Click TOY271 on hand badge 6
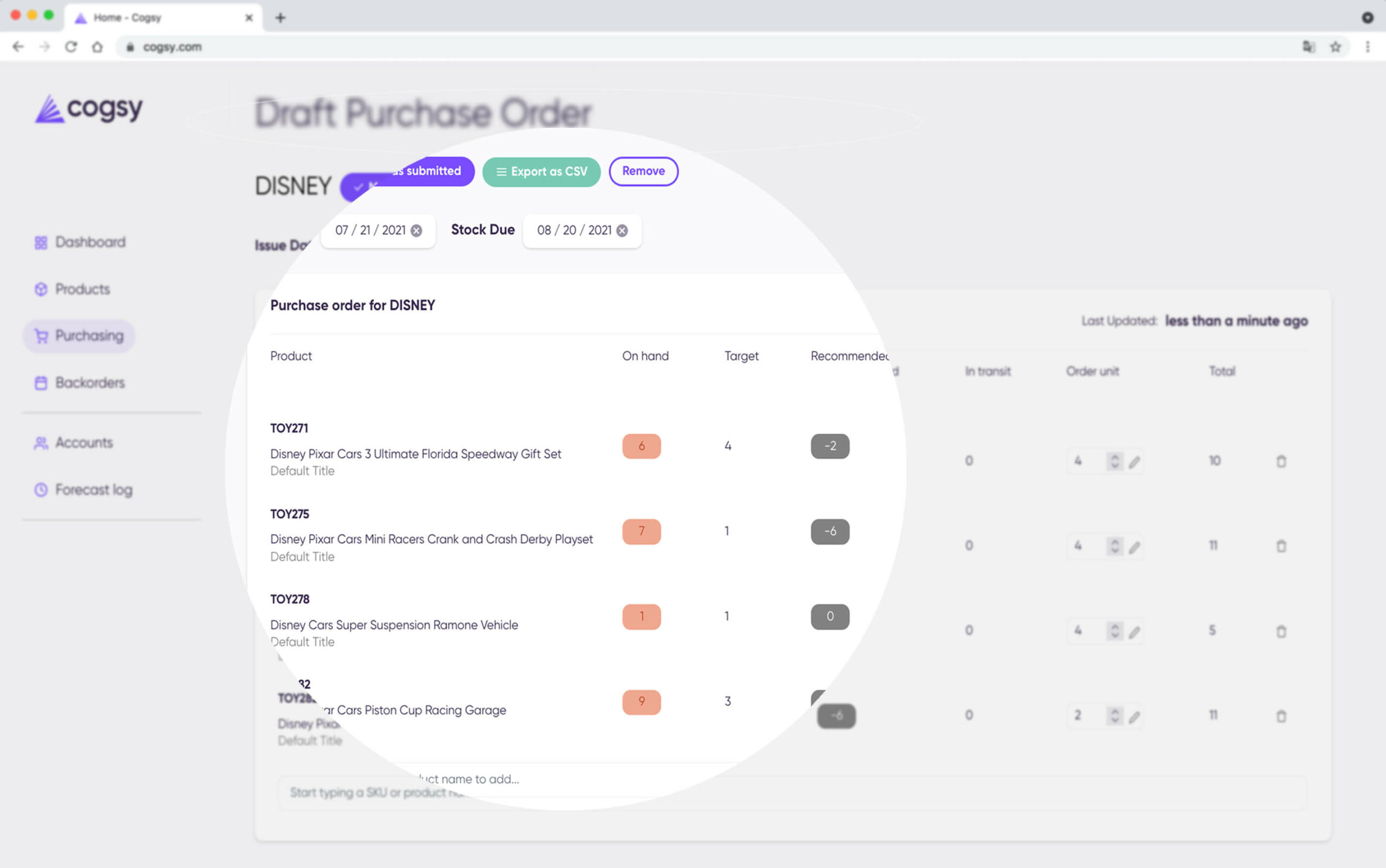The image size is (1386, 868). pos(641,446)
